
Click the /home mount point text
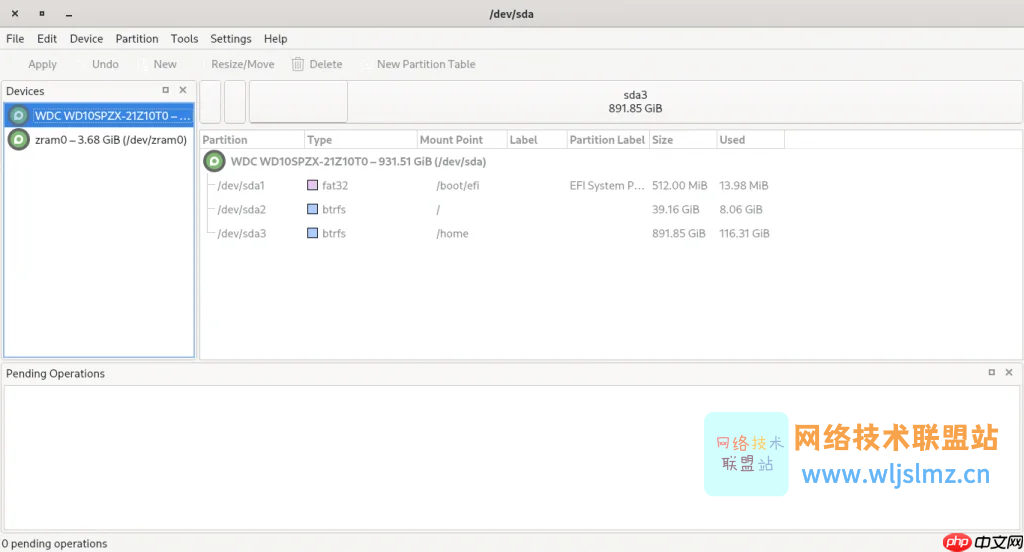453,233
